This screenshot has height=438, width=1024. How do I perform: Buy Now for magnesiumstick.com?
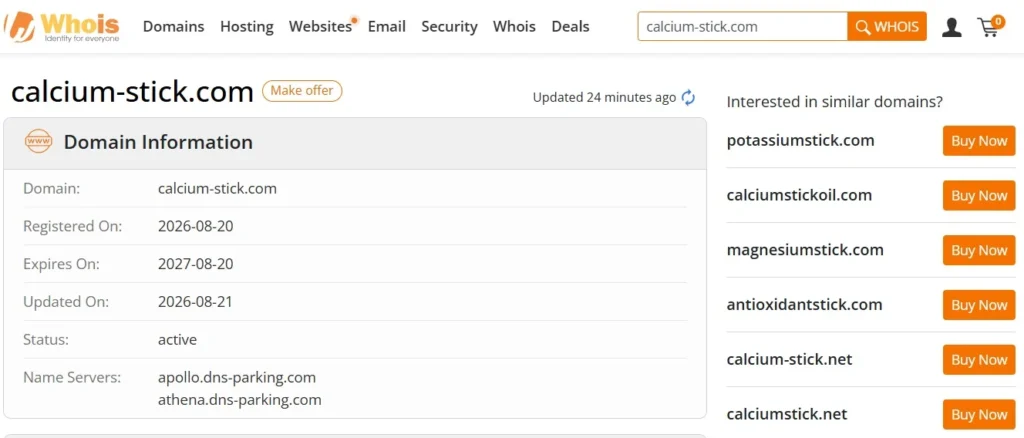[979, 251]
